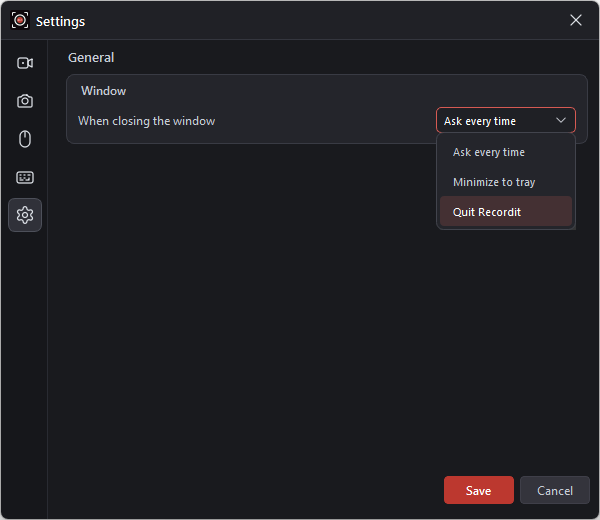Click the 'When closing the window' label

(x=147, y=121)
